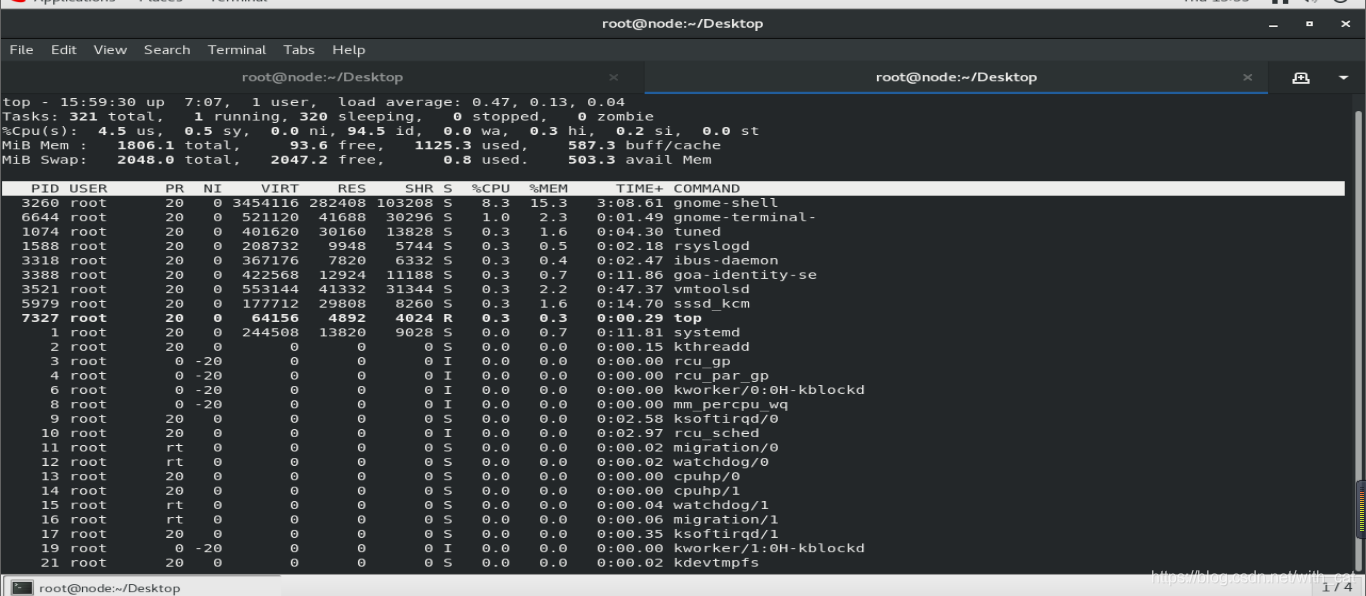Click the systemd process name
Image resolution: width=1366 pixels, height=596 pixels.
707,333
